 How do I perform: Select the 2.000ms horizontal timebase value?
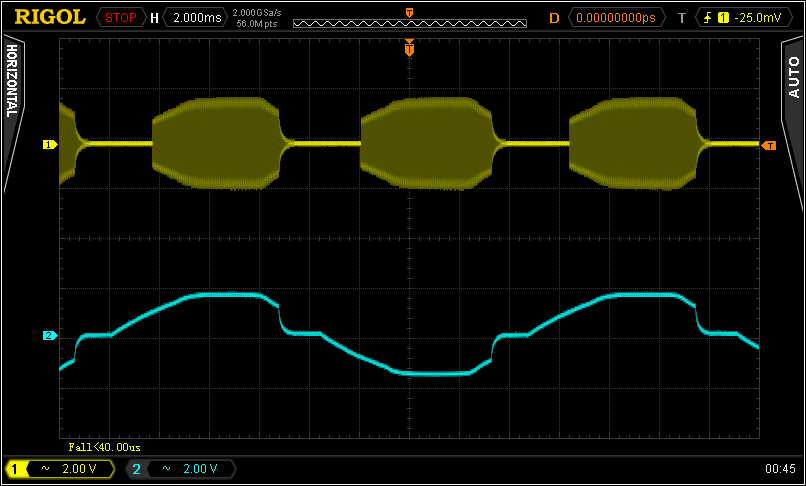[195, 18]
